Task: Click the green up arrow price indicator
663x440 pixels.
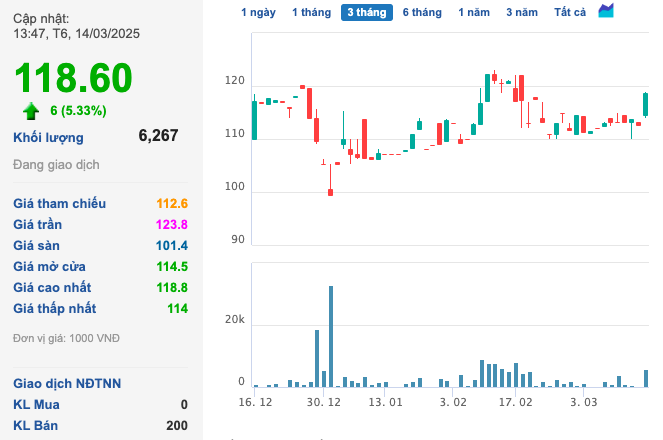Action: click(31, 110)
